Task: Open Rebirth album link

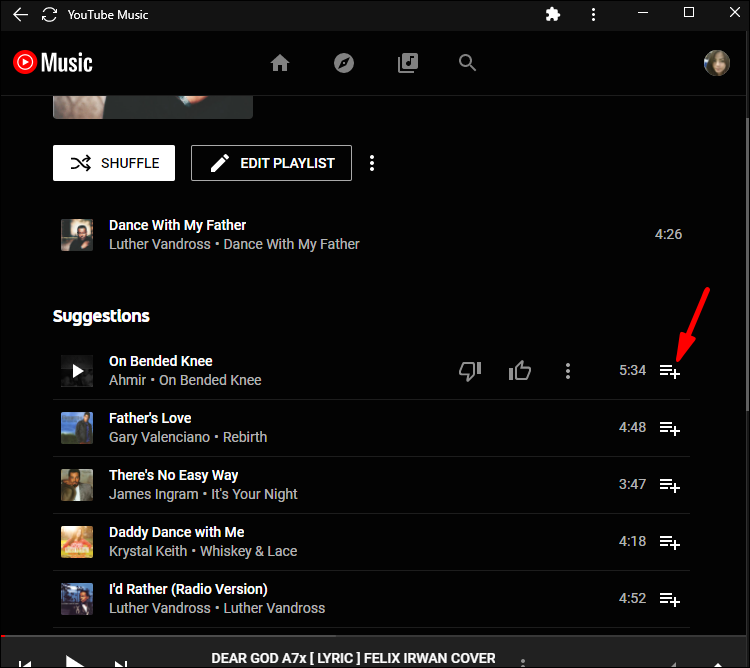Action: pyautogui.click(x=245, y=437)
